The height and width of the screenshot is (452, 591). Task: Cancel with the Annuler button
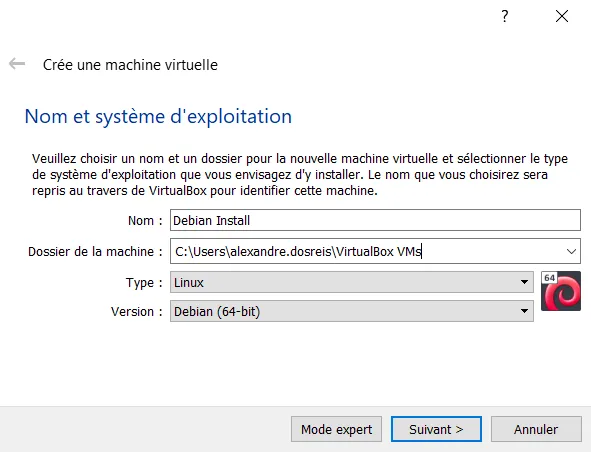(x=536, y=429)
